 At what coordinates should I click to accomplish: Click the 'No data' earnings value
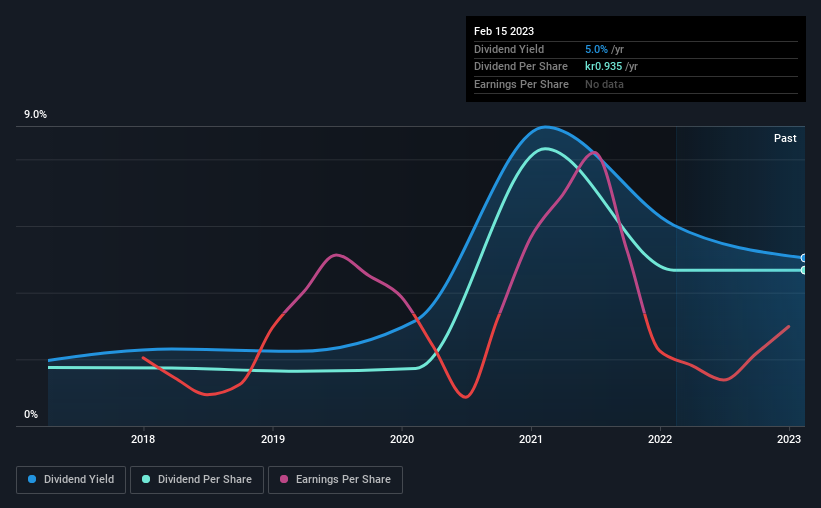coord(604,84)
